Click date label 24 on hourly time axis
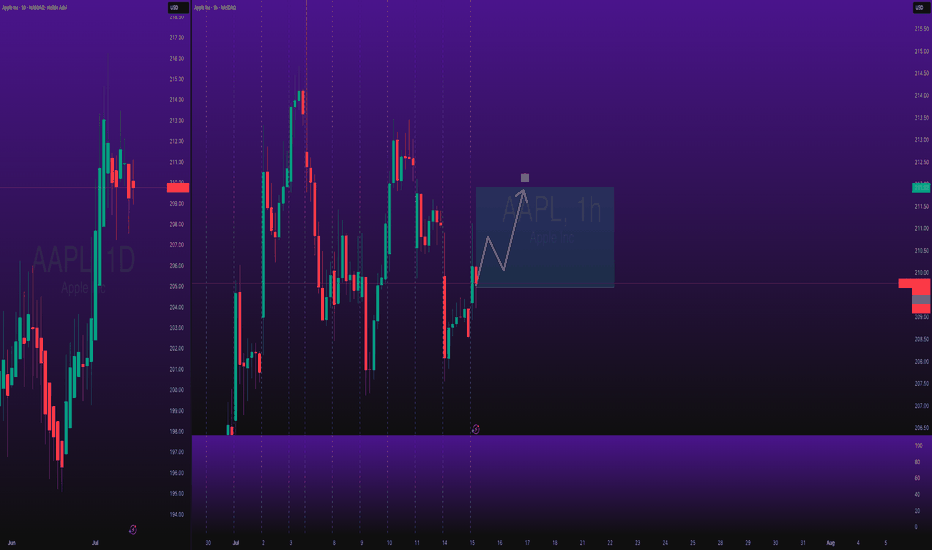 tap(665, 543)
